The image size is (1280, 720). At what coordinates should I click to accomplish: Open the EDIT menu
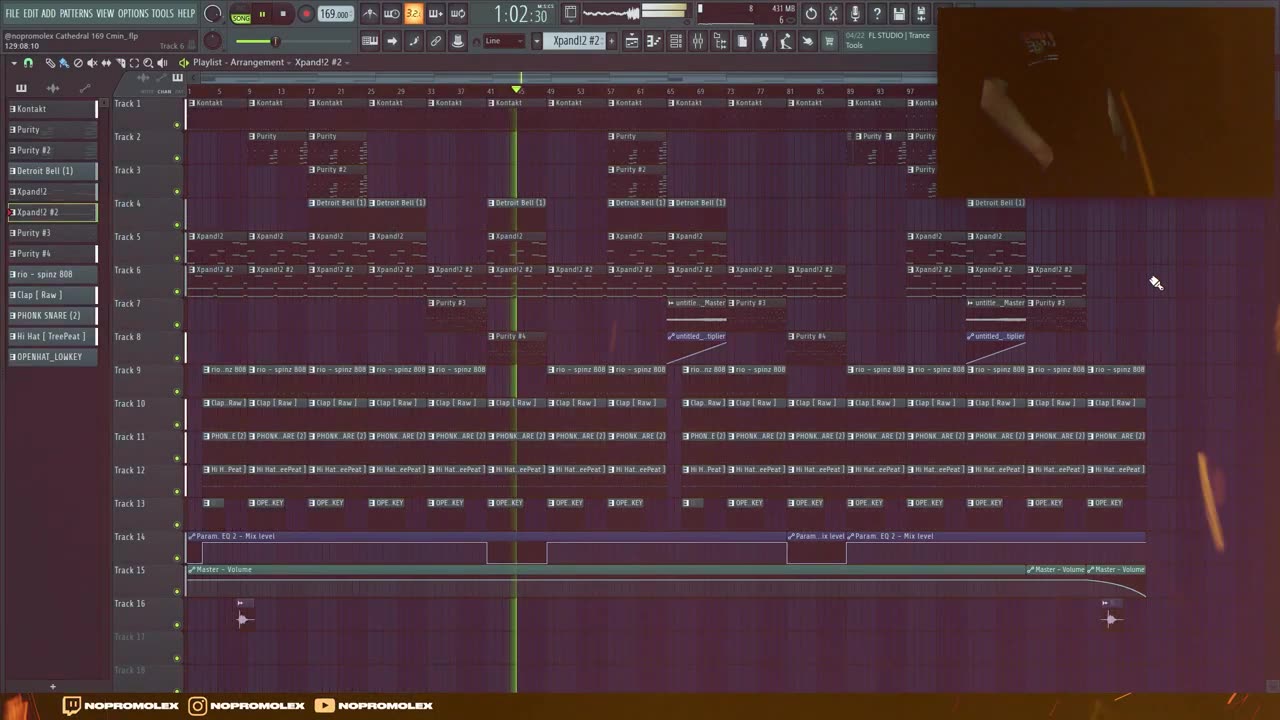pos(31,13)
